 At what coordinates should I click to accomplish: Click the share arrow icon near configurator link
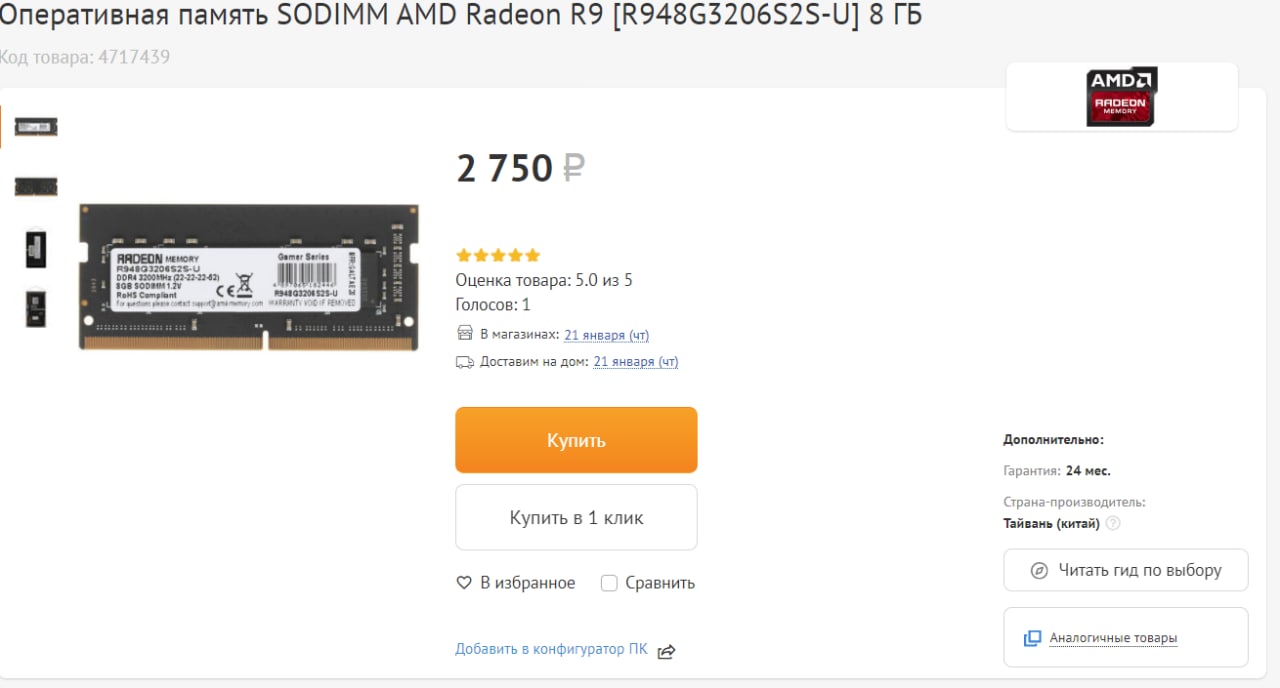(667, 651)
